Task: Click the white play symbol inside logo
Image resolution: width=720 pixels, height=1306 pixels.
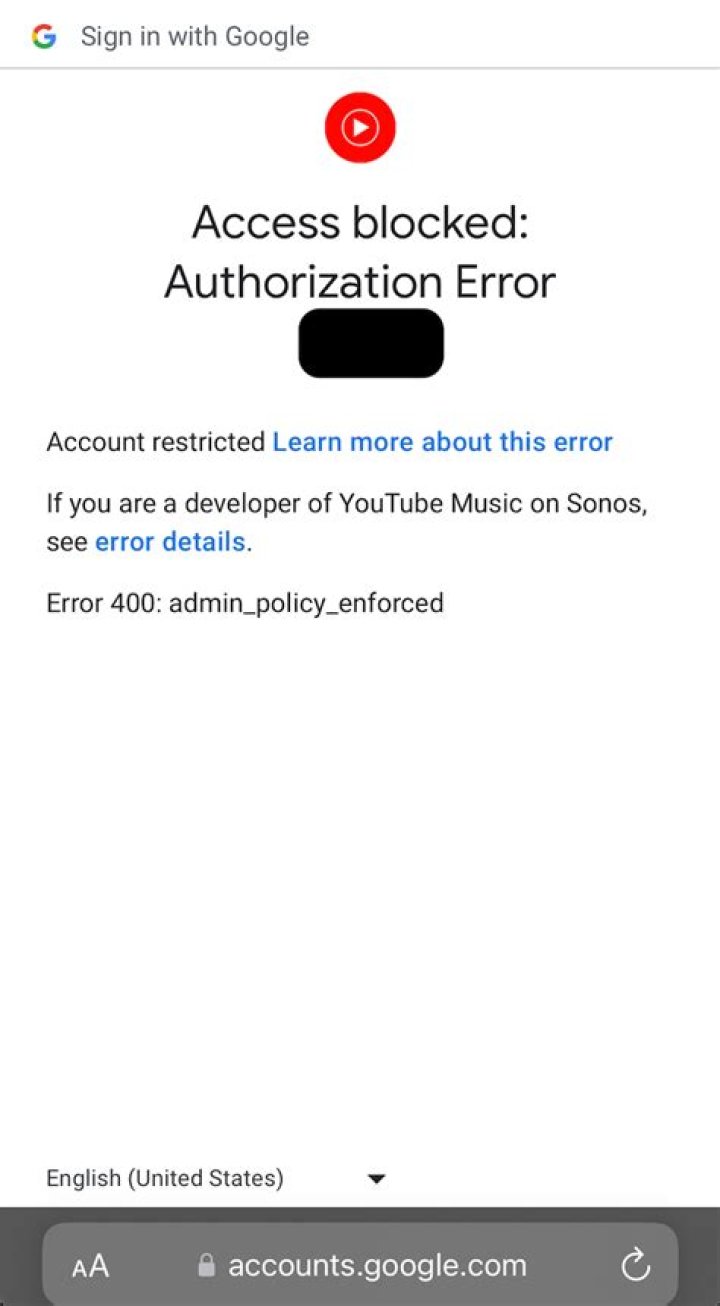Action: click(360, 127)
